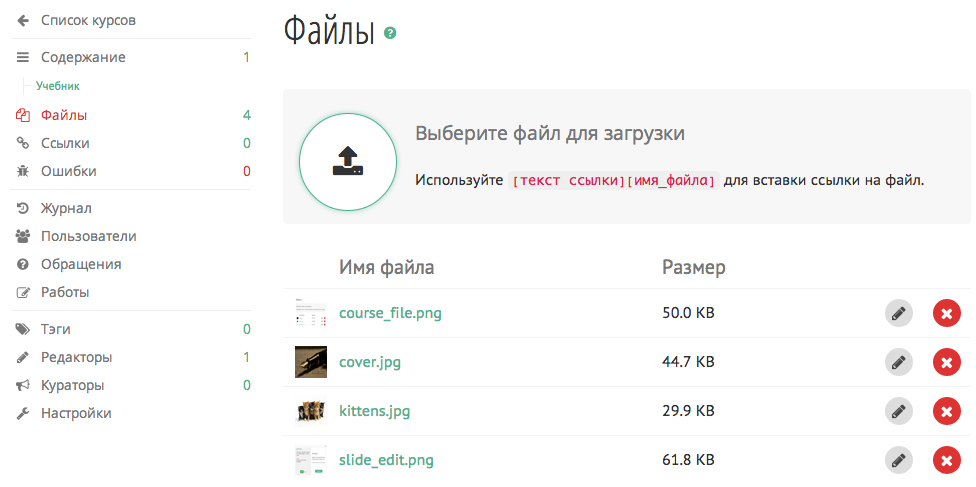
Task: Click the pencil icon for cover.jpg
Action: click(898, 362)
